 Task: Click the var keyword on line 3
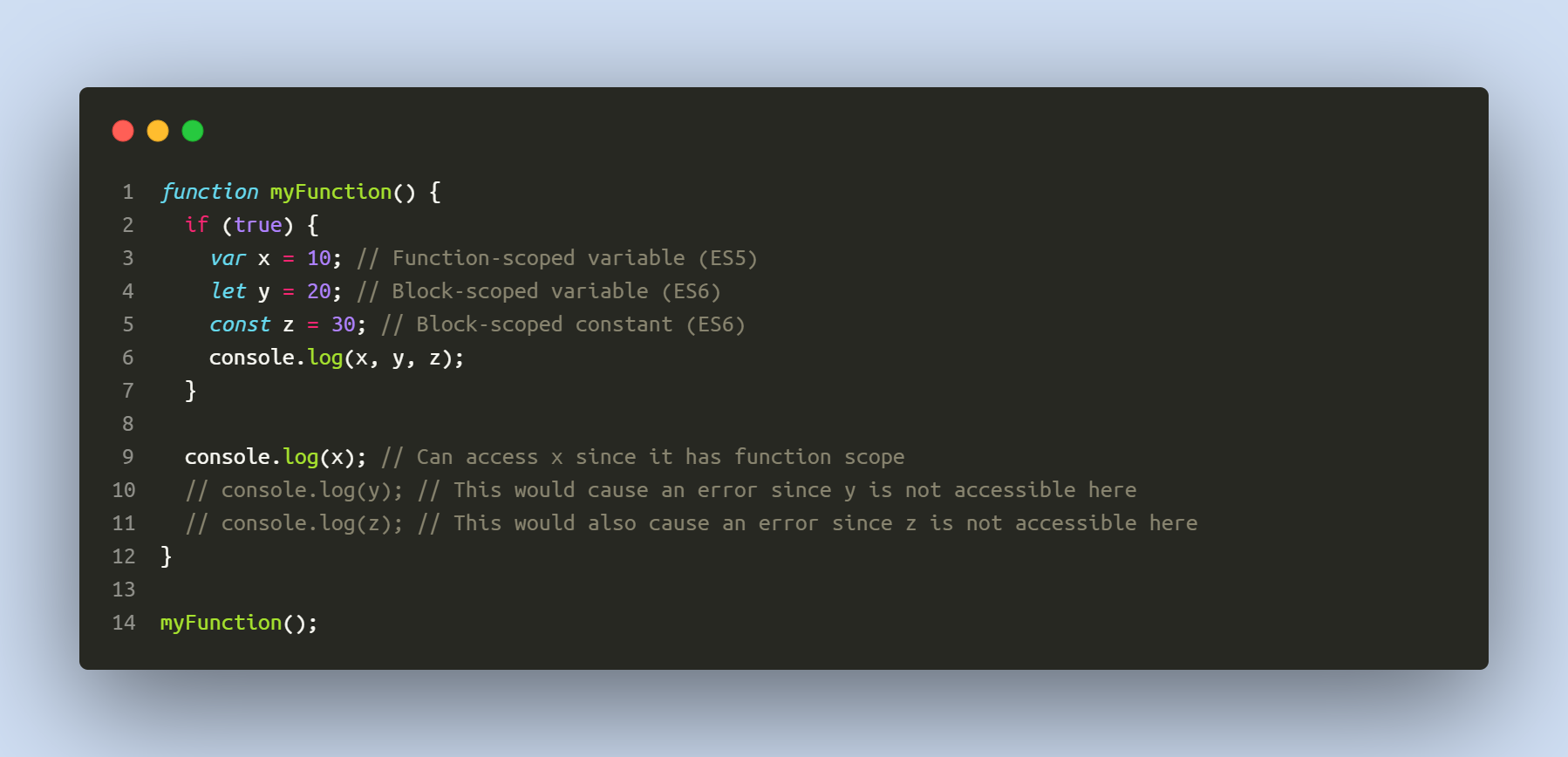(228, 258)
